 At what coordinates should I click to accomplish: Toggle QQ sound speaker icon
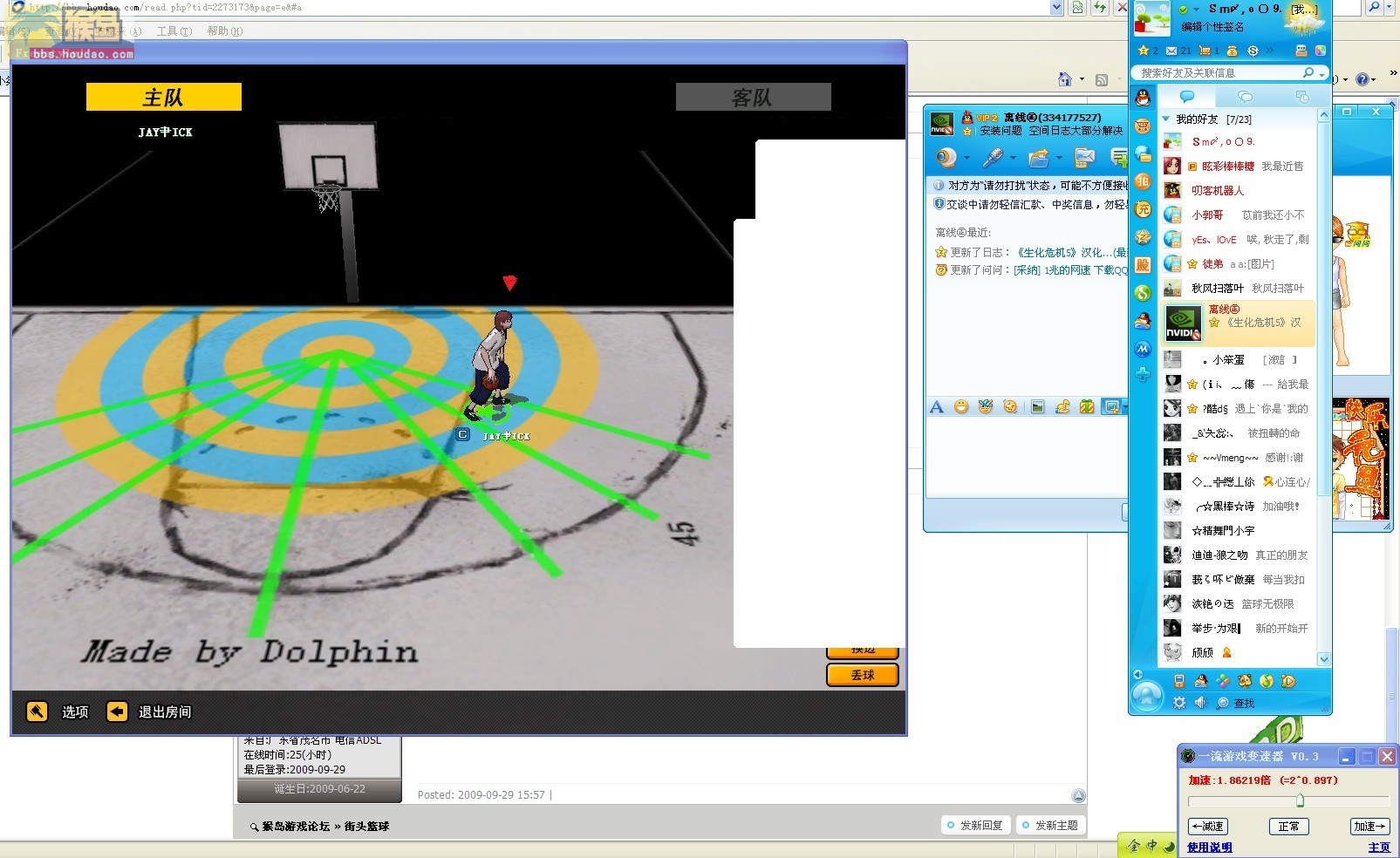[1200, 703]
